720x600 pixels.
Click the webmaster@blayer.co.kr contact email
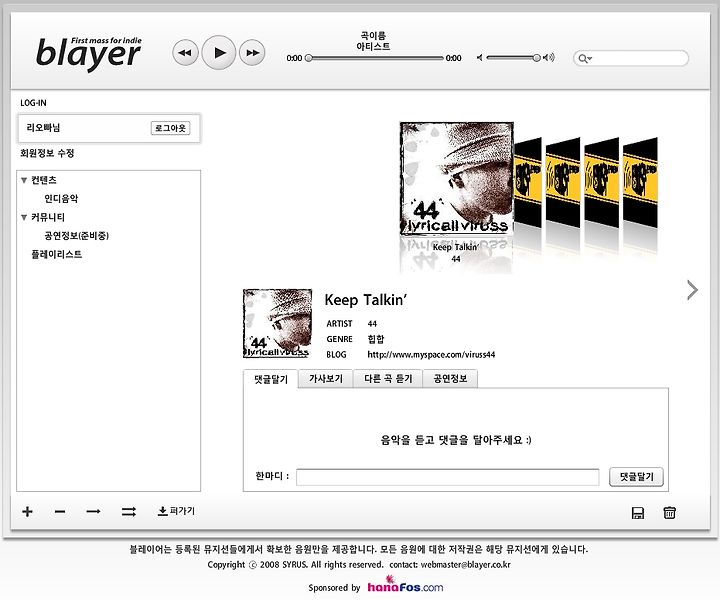tap(466, 565)
